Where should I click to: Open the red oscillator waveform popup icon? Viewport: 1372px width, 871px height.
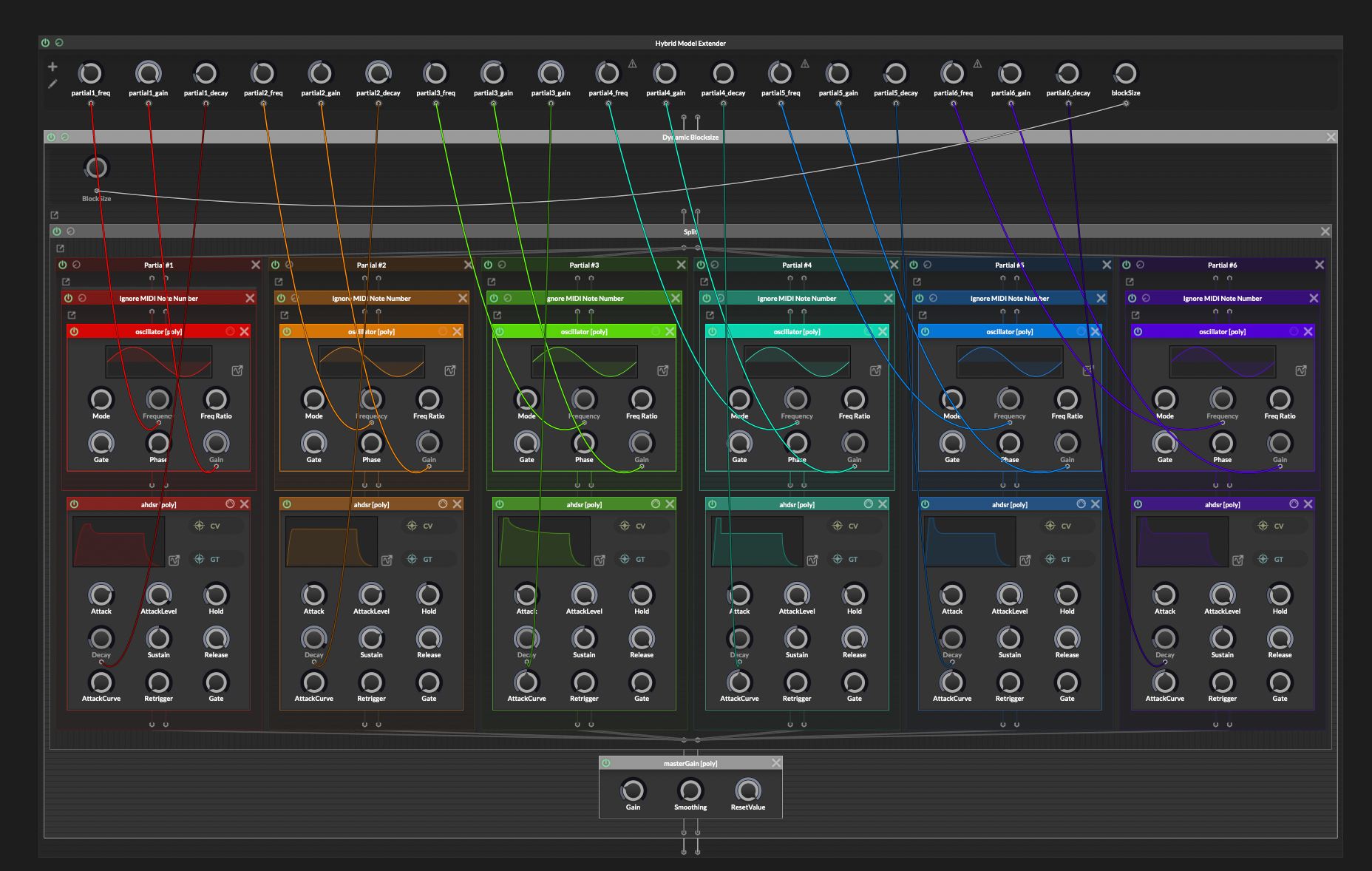237,370
